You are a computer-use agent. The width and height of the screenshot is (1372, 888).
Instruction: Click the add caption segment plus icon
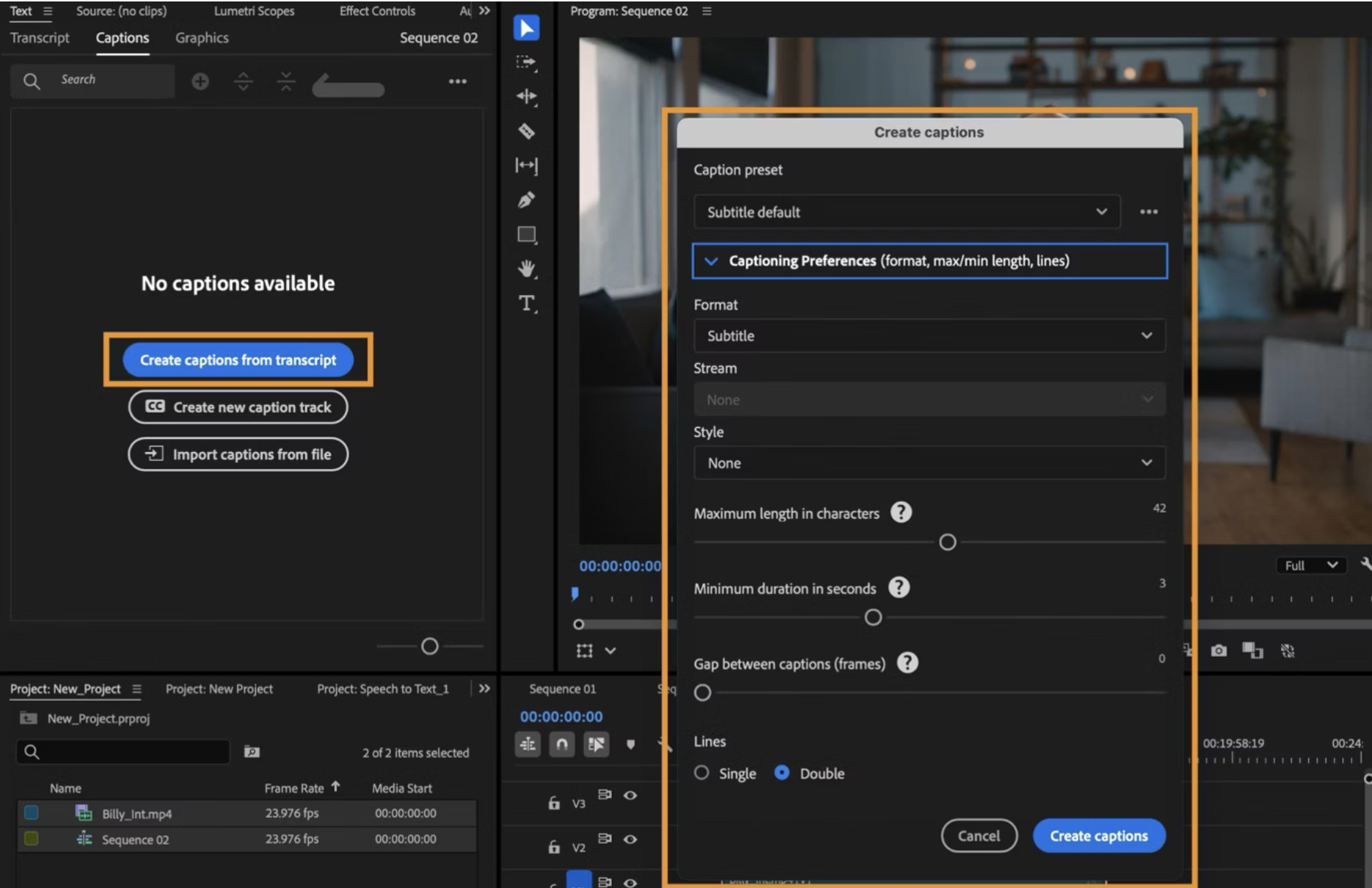tap(200, 81)
